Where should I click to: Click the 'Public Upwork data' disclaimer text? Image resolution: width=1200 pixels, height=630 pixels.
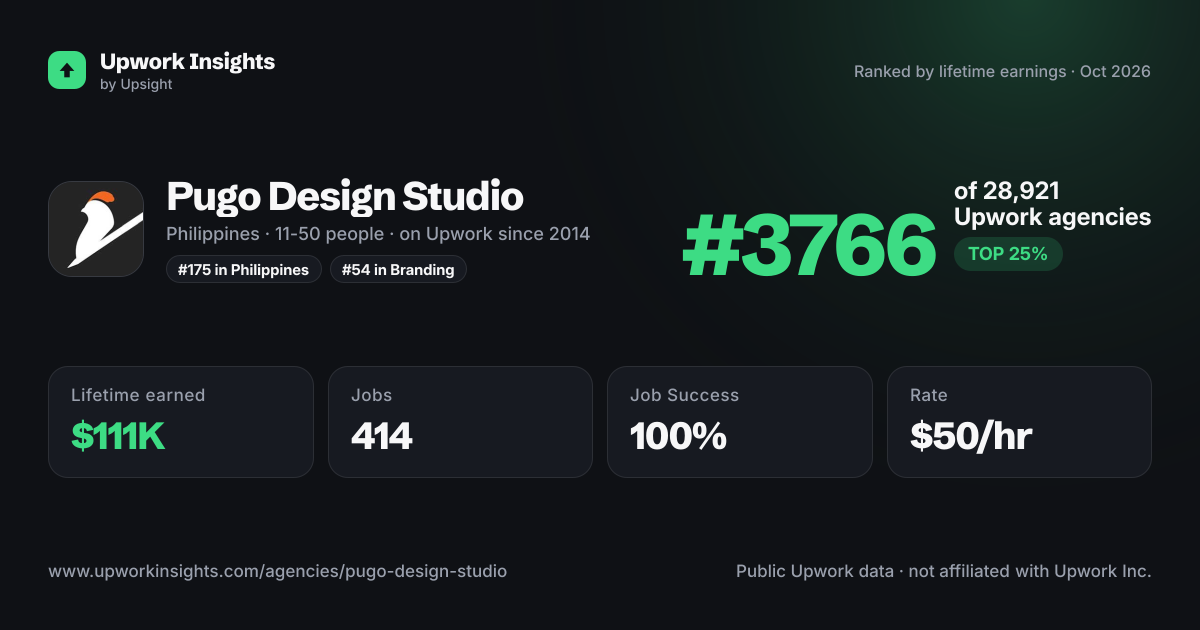944,572
